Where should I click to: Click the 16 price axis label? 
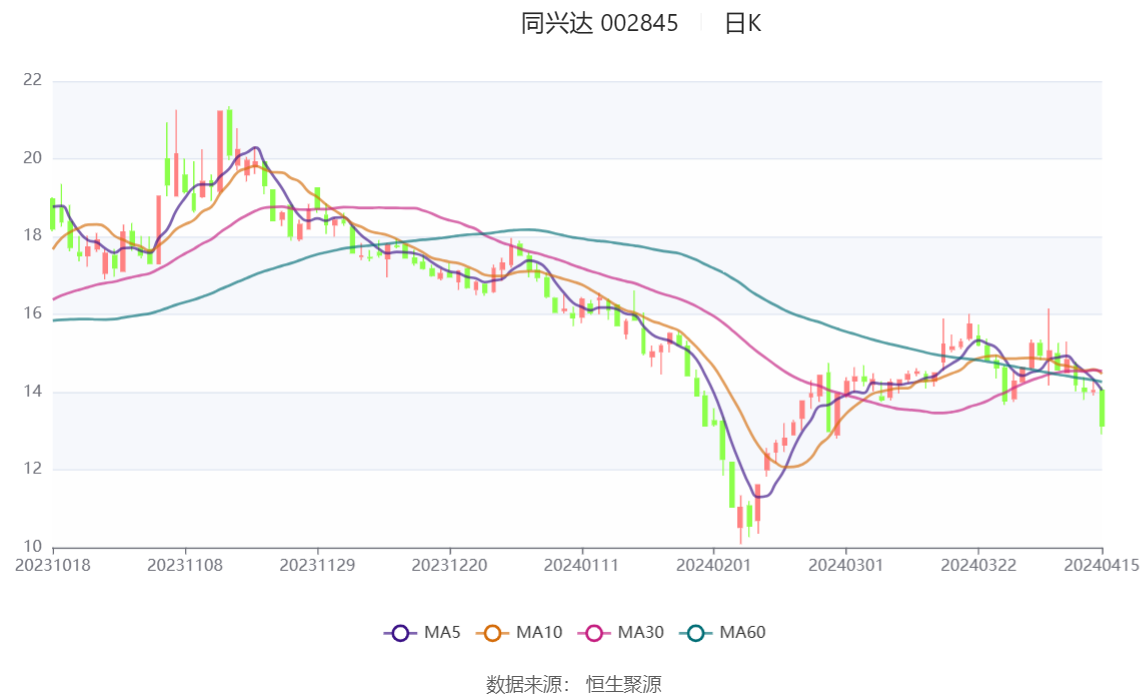click(x=32, y=313)
